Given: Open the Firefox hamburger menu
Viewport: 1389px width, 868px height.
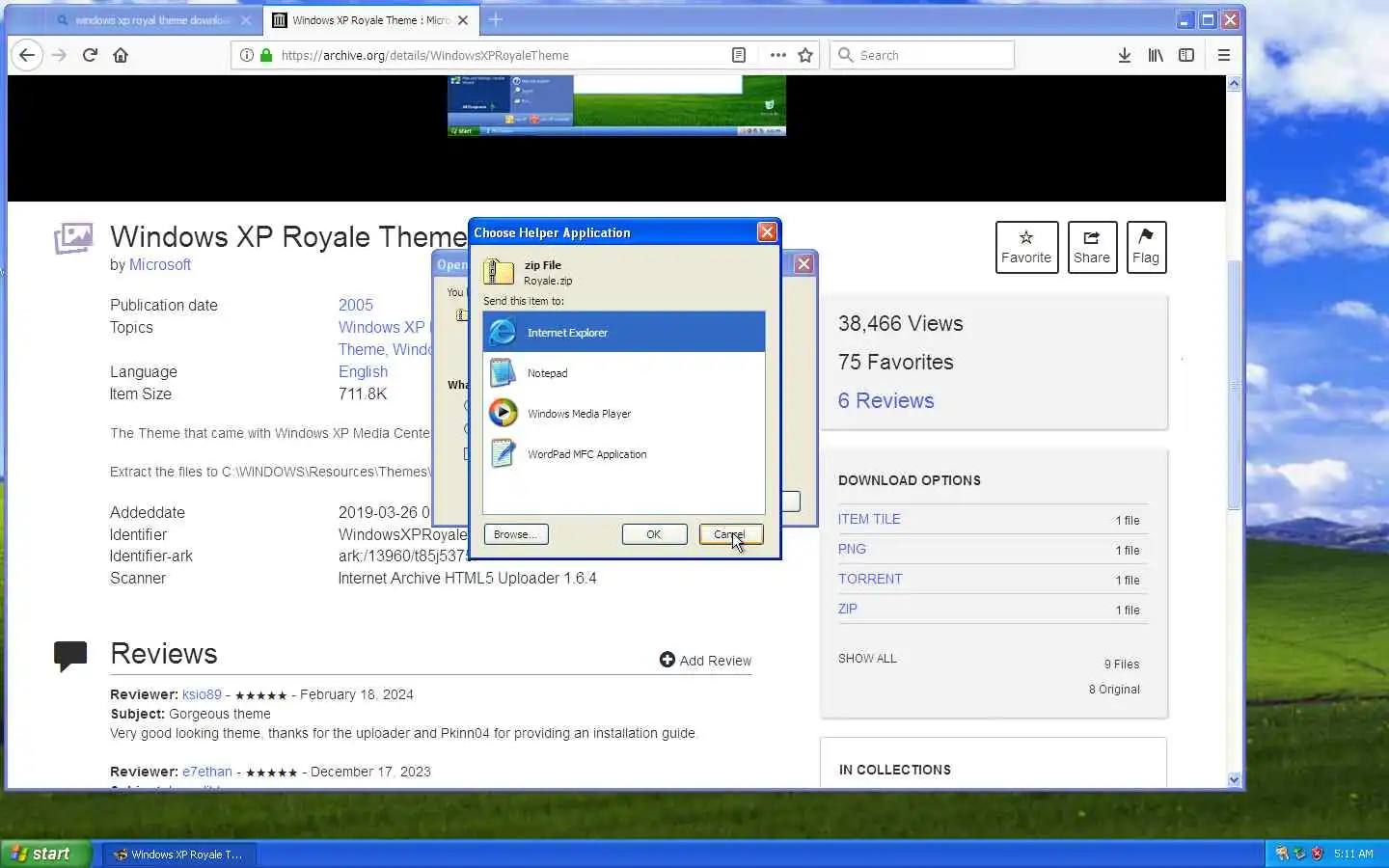Looking at the screenshot, I should 1224,55.
